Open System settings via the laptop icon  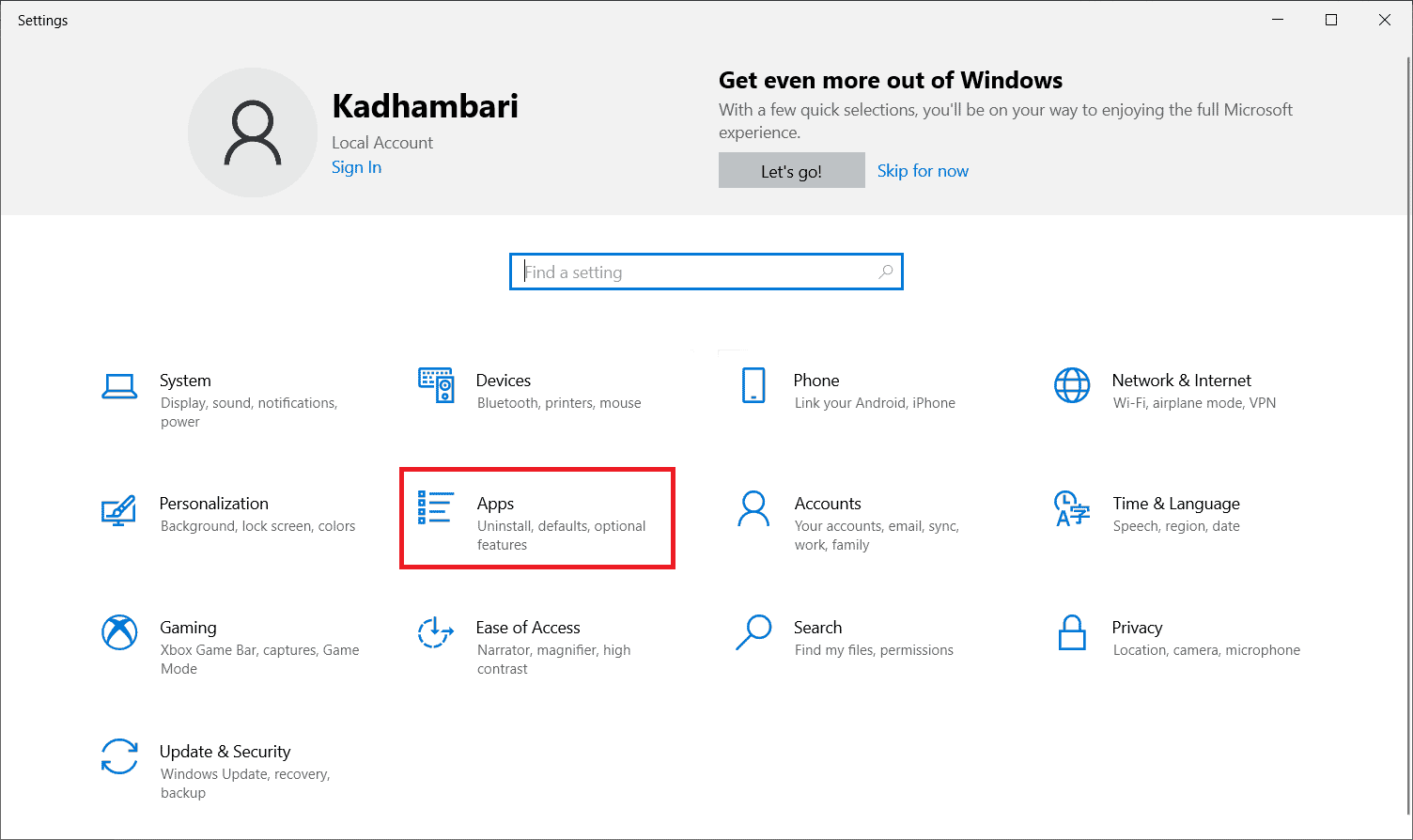click(x=119, y=386)
